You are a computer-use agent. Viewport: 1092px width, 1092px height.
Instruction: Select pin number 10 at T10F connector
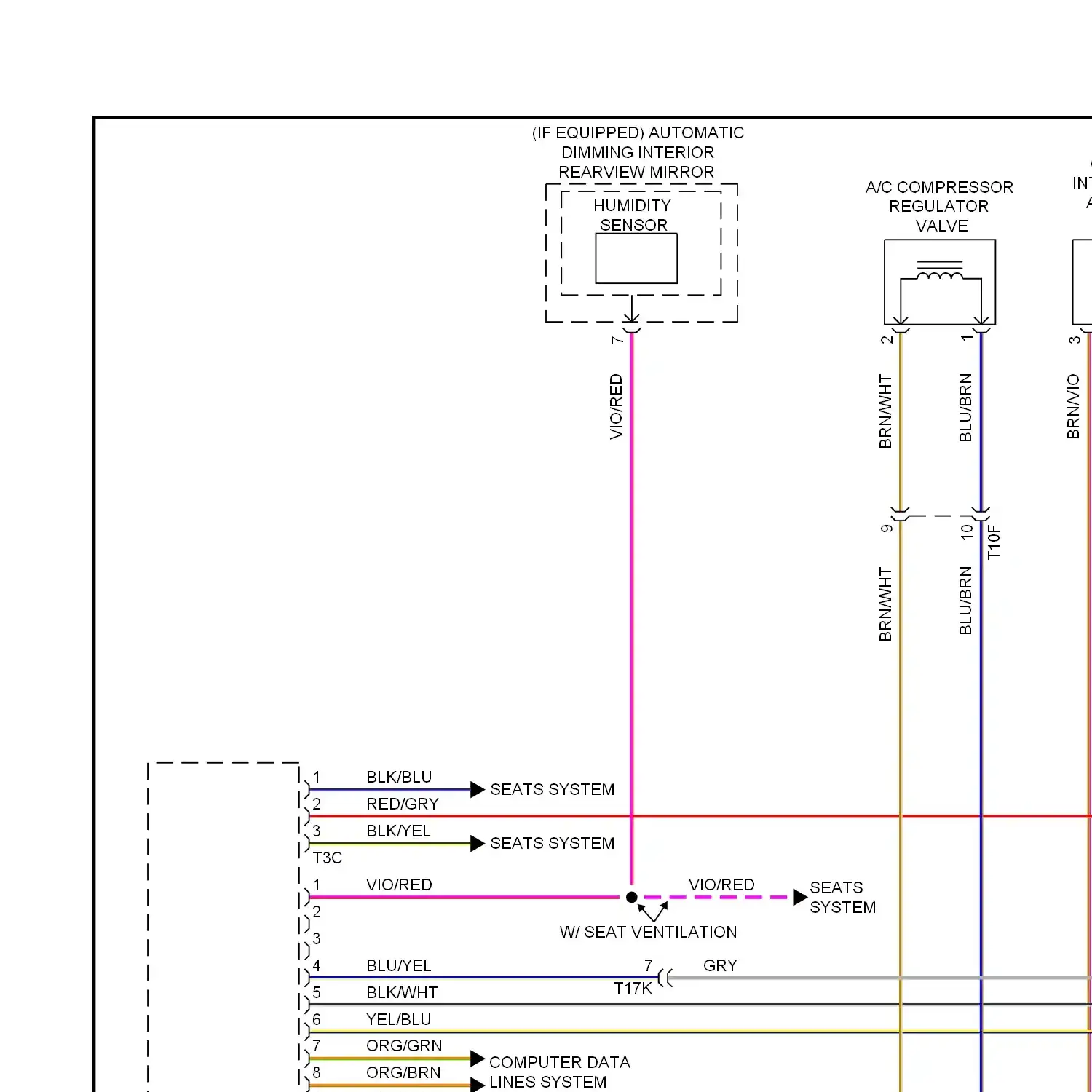point(967,532)
